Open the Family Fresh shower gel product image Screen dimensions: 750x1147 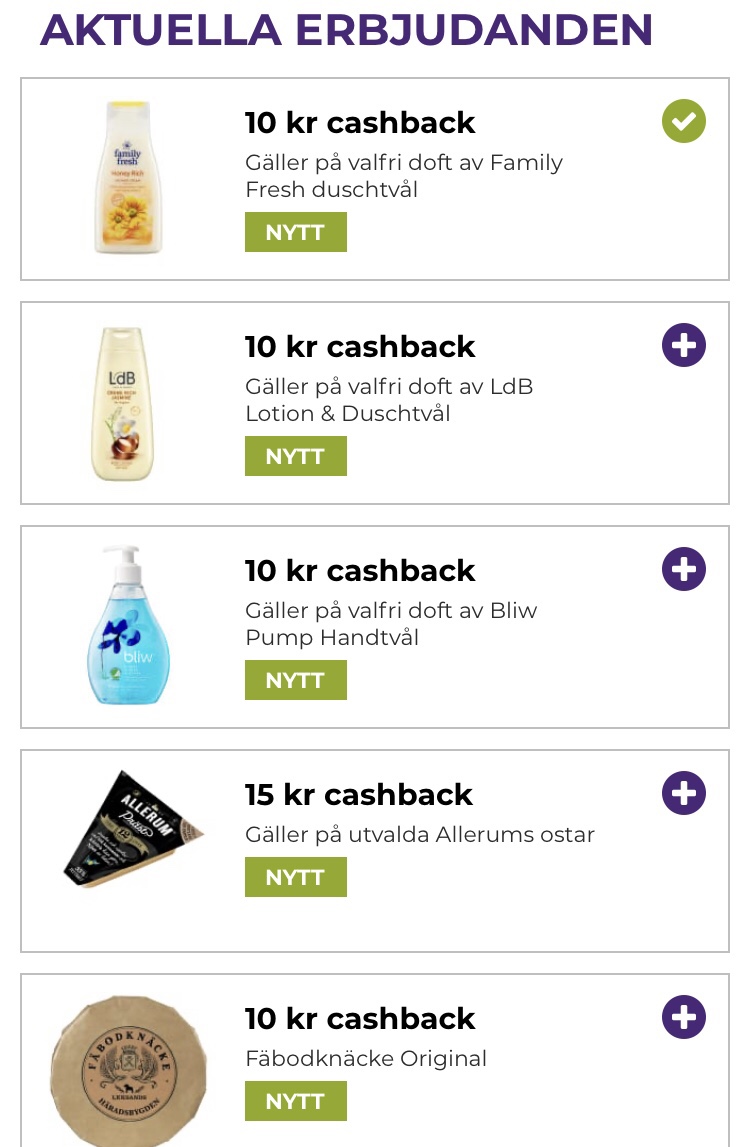(128, 177)
